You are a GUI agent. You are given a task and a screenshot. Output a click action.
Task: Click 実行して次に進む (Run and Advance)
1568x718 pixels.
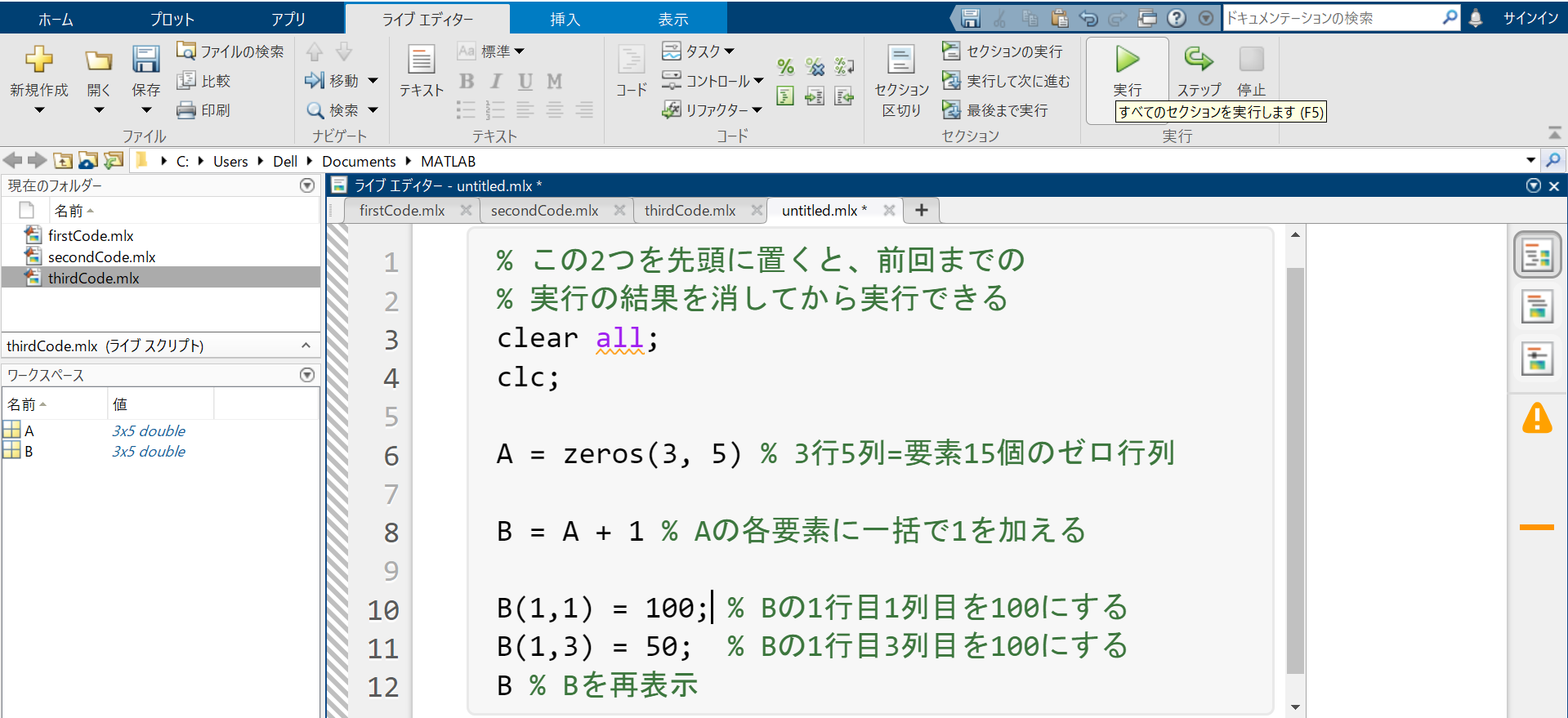[x=1006, y=81]
